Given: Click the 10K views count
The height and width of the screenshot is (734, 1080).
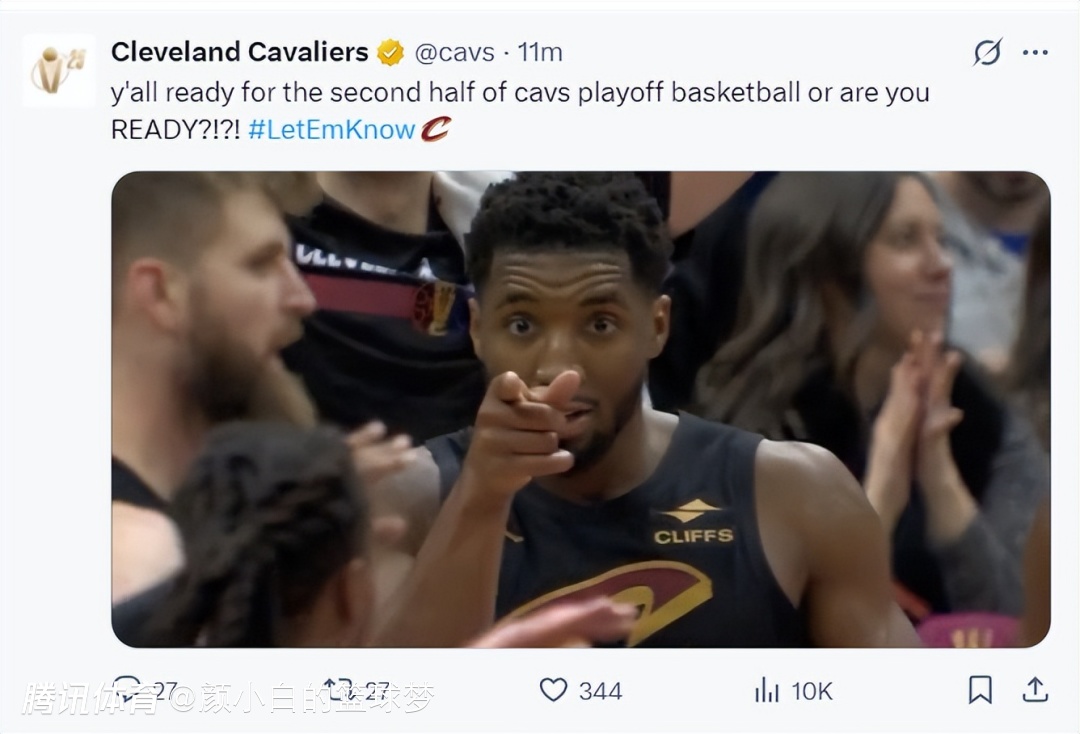Looking at the screenshot, I should pos(811,691).
